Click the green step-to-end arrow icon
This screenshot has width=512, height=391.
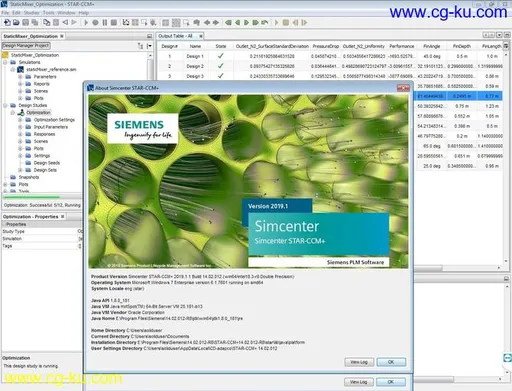[x=255, y=22]
